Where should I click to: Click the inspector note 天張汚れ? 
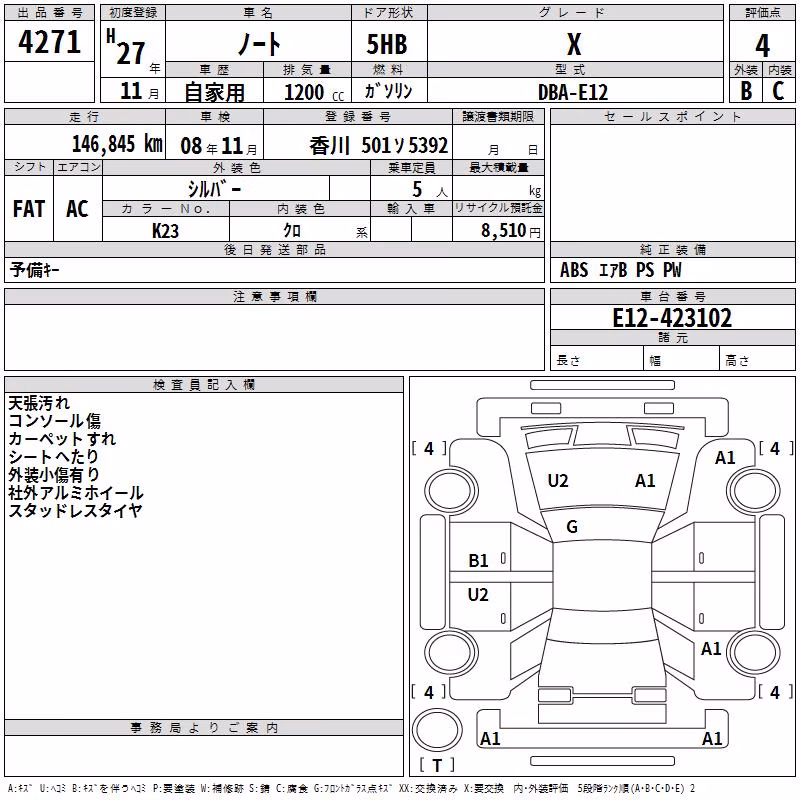pyautogui.click(x=39, y=403)
